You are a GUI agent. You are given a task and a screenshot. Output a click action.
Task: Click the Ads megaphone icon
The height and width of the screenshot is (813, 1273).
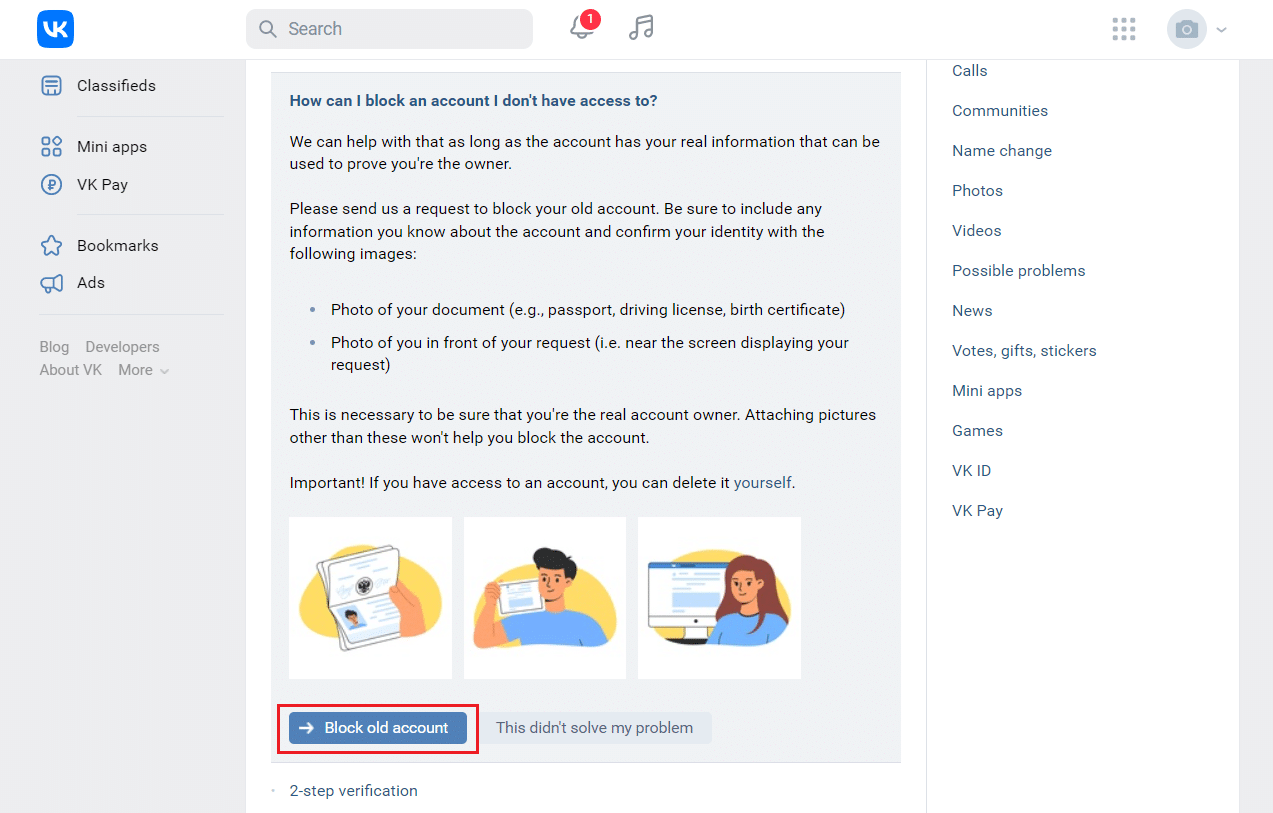[x=51, y=283]
